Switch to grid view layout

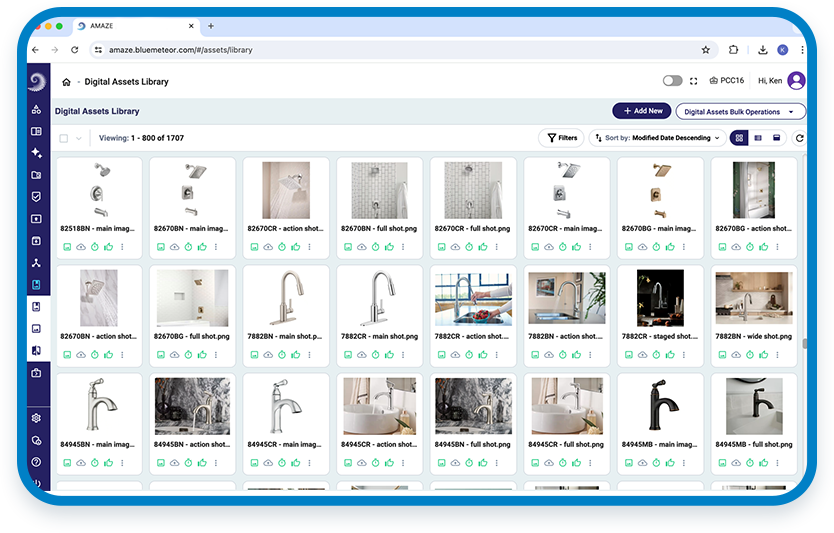pyautogui.click(x=739, y=138)
